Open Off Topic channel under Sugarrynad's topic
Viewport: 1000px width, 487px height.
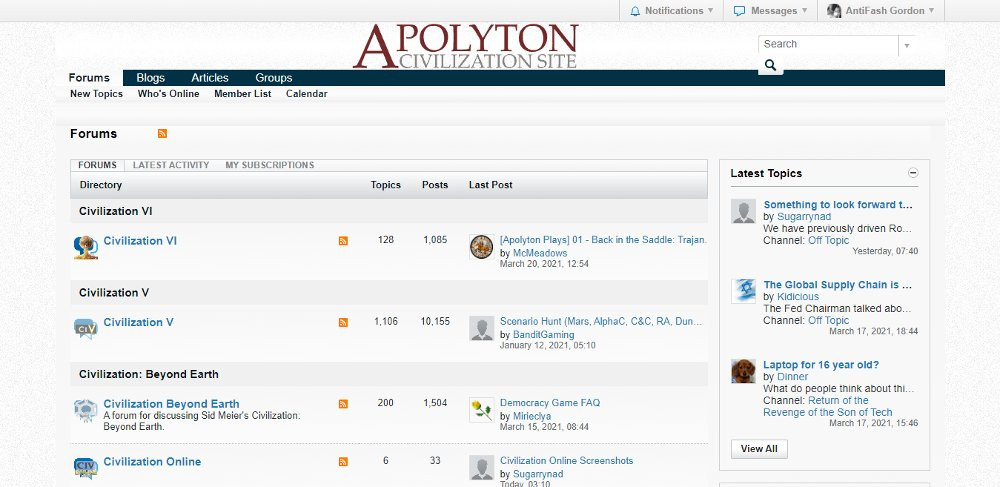(828, 240)
